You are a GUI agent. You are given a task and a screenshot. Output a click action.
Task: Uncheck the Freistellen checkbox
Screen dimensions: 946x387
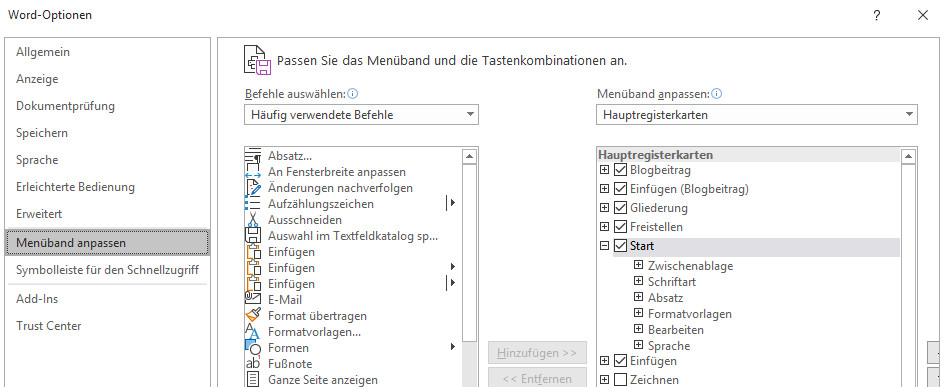[x=620, y=227]
